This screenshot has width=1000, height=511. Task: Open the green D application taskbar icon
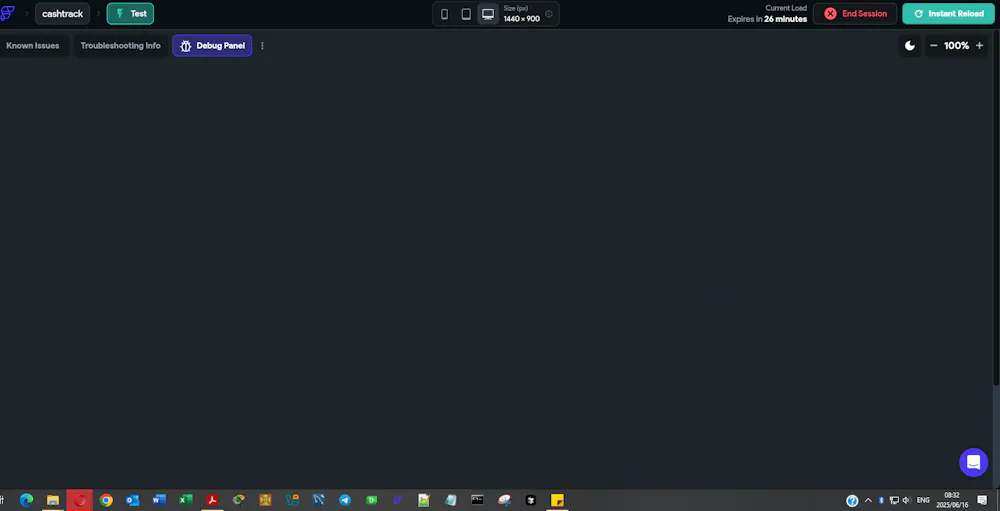tap(371, 500)
